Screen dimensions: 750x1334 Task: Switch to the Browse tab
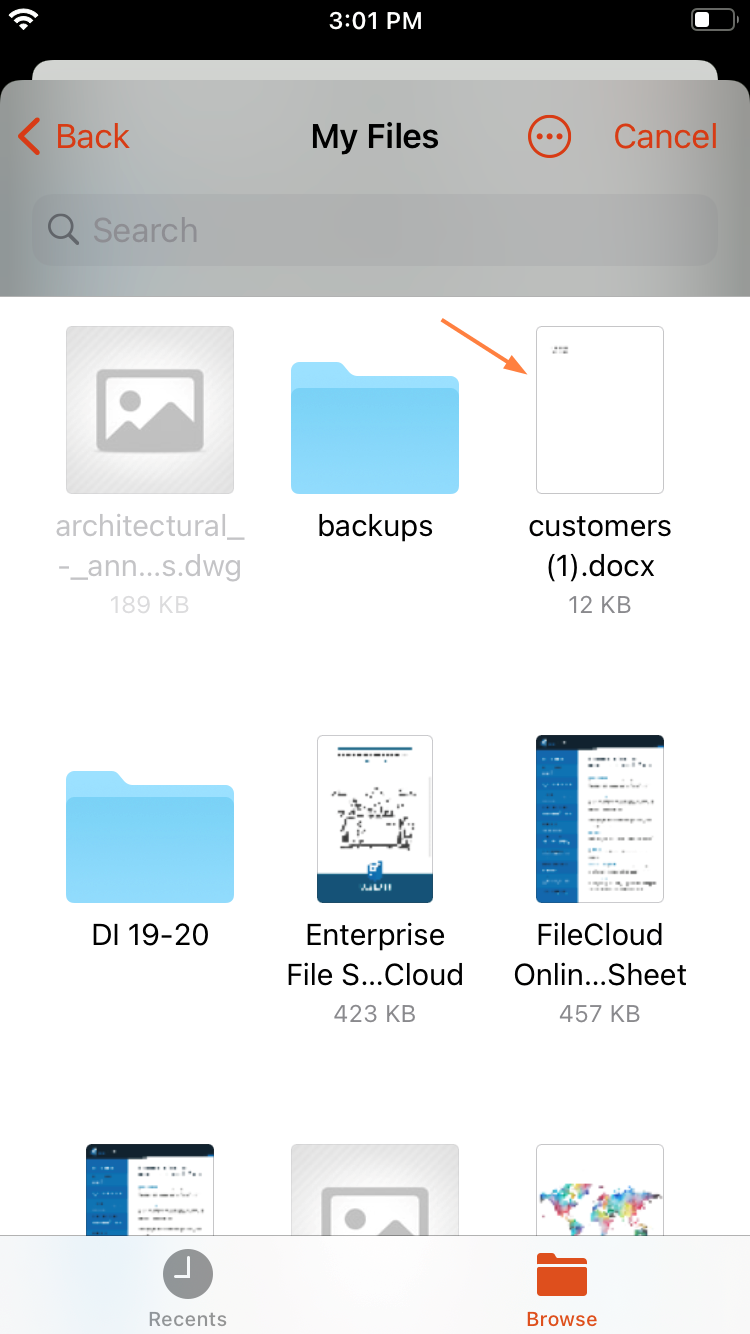(561, 1287)
